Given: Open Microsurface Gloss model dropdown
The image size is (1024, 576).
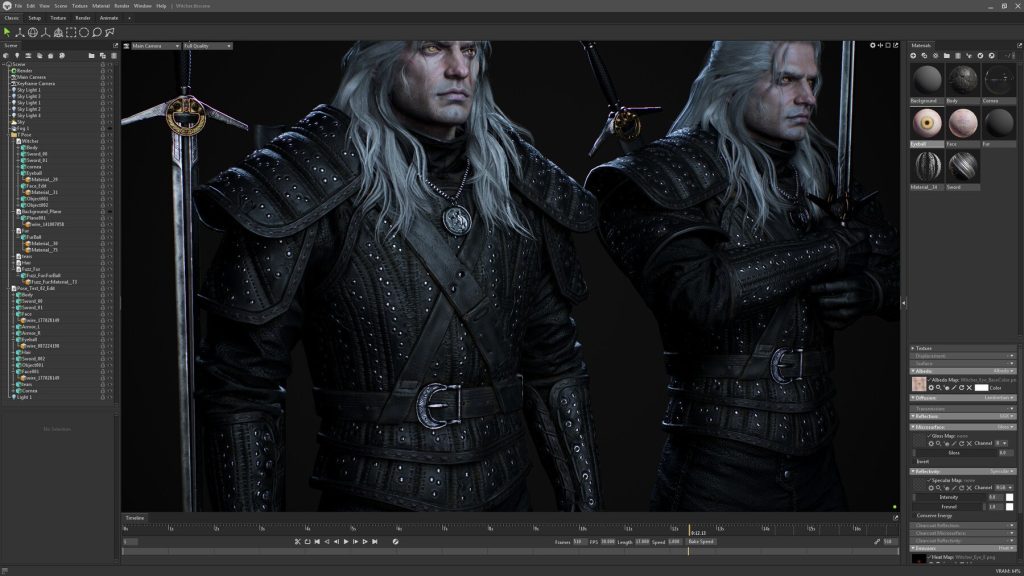Looking at the screenshot, I should point(1005,427).
